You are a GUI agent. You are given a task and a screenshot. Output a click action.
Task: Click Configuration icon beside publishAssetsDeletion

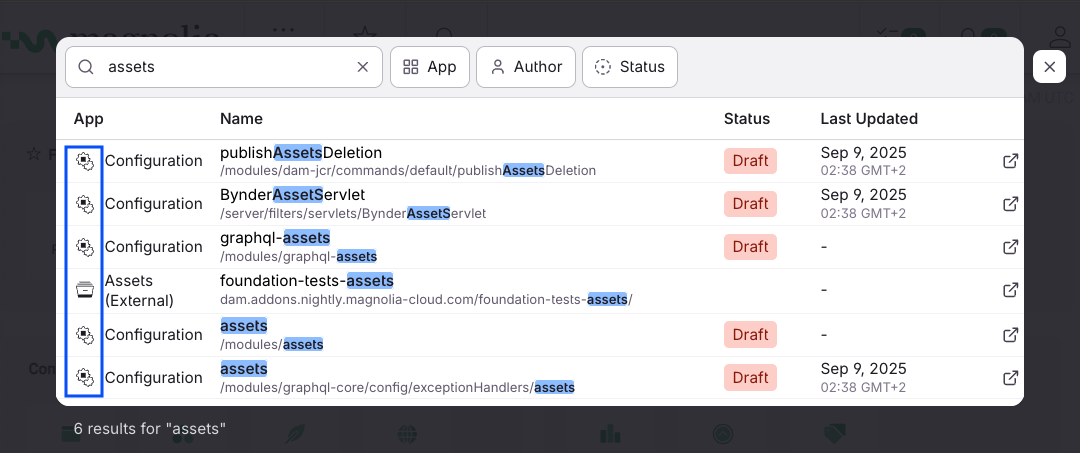click(x=86, y=161)
